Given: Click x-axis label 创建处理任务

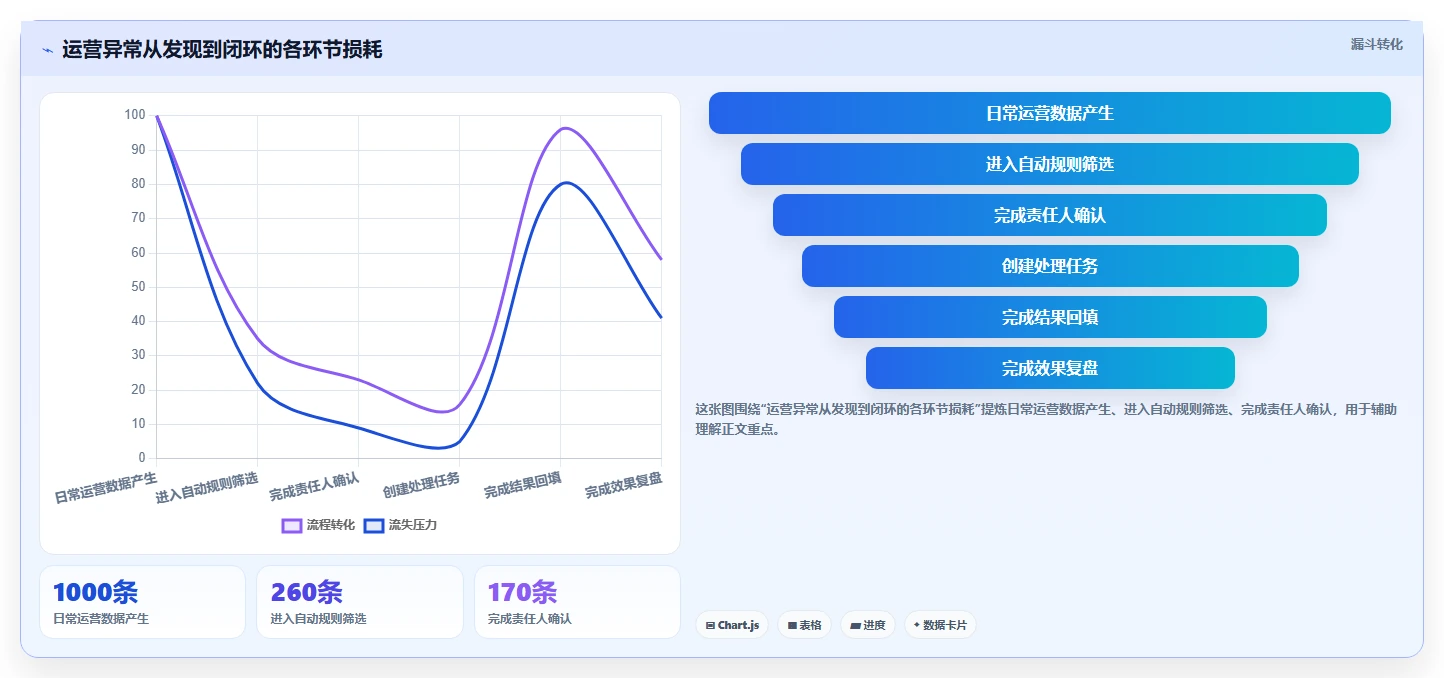Looking at the screenshot, I should tap(421, 485).
